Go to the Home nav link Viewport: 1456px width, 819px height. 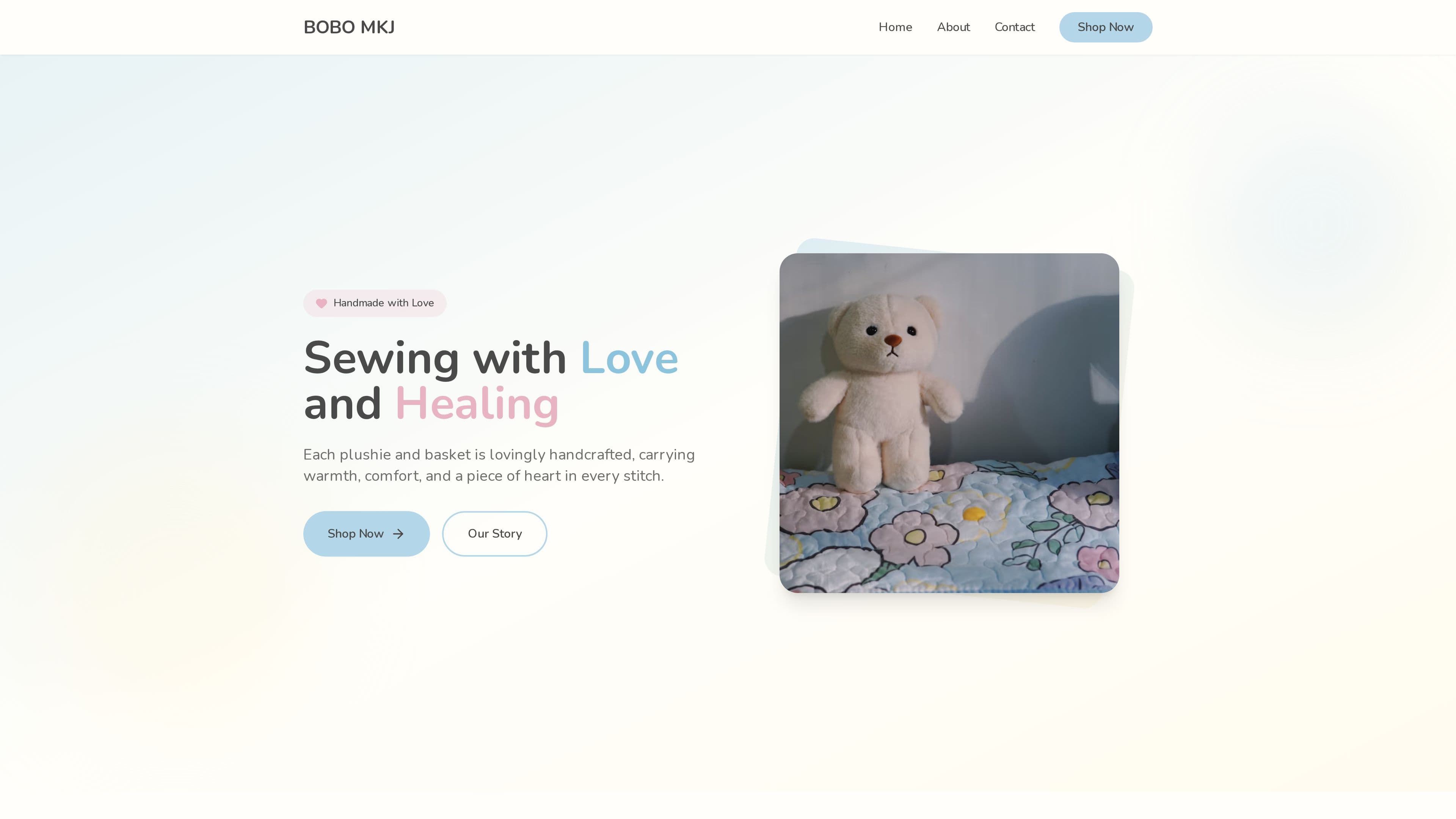(895, 27)
